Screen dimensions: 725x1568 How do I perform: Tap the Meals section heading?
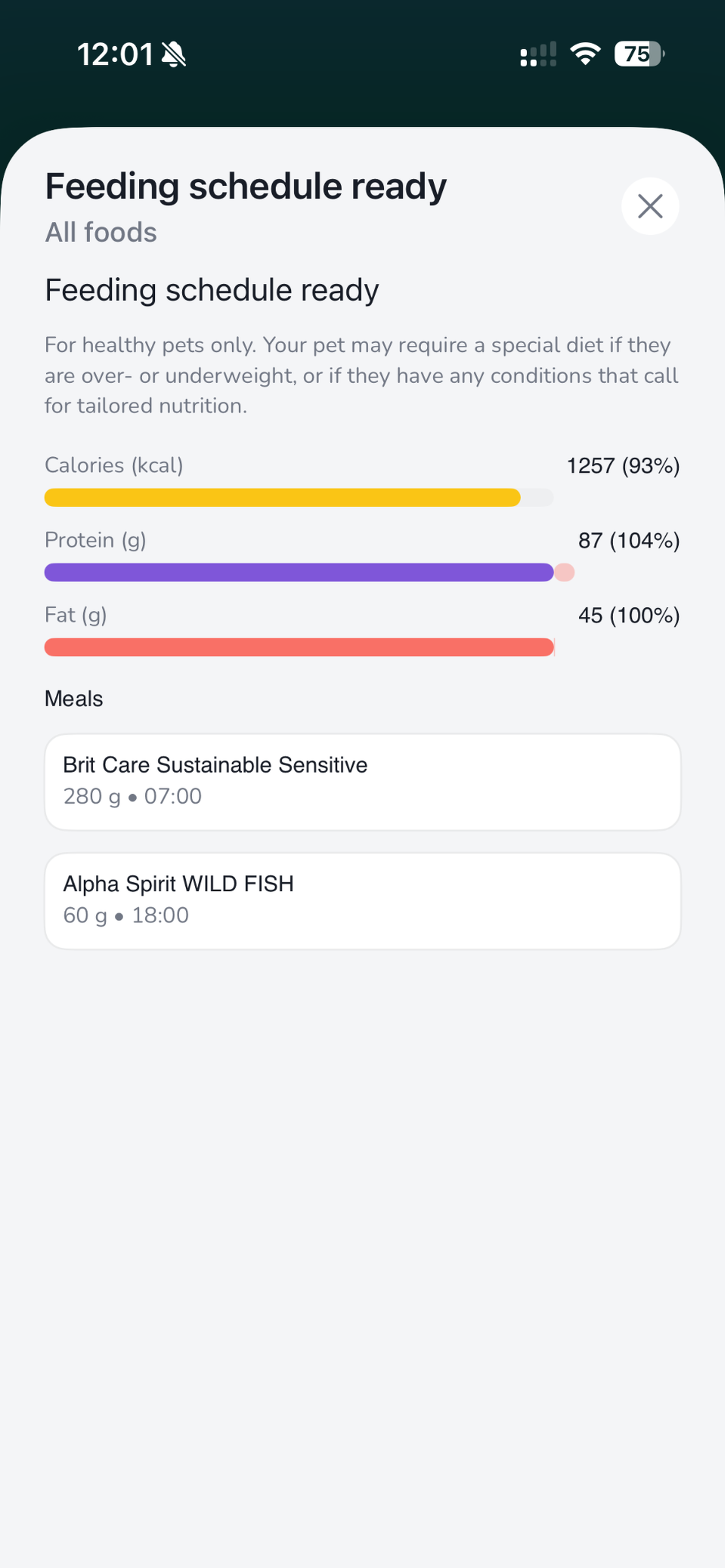coord(73,699)
